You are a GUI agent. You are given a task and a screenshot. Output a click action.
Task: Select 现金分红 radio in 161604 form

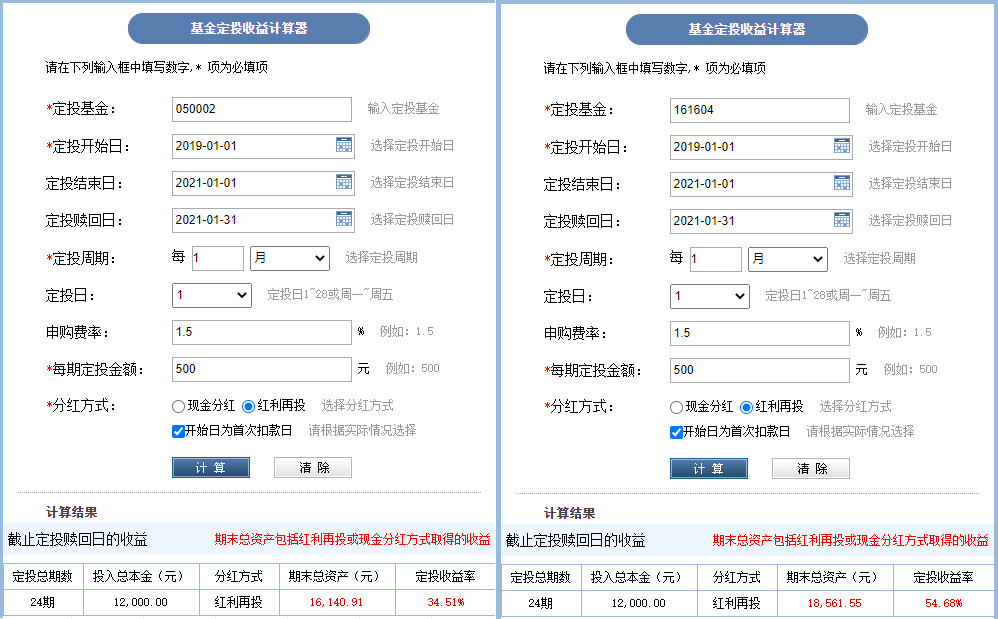pos(676,407)
